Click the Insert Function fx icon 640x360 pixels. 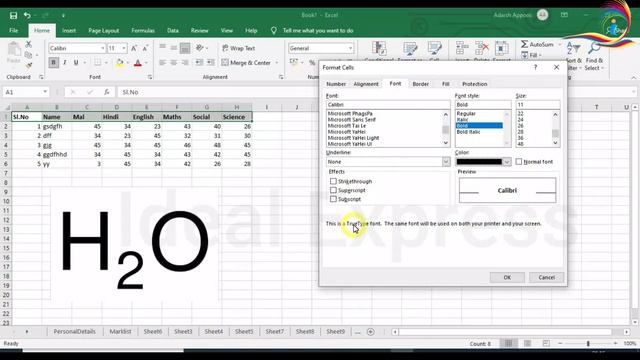click(107, 92)
